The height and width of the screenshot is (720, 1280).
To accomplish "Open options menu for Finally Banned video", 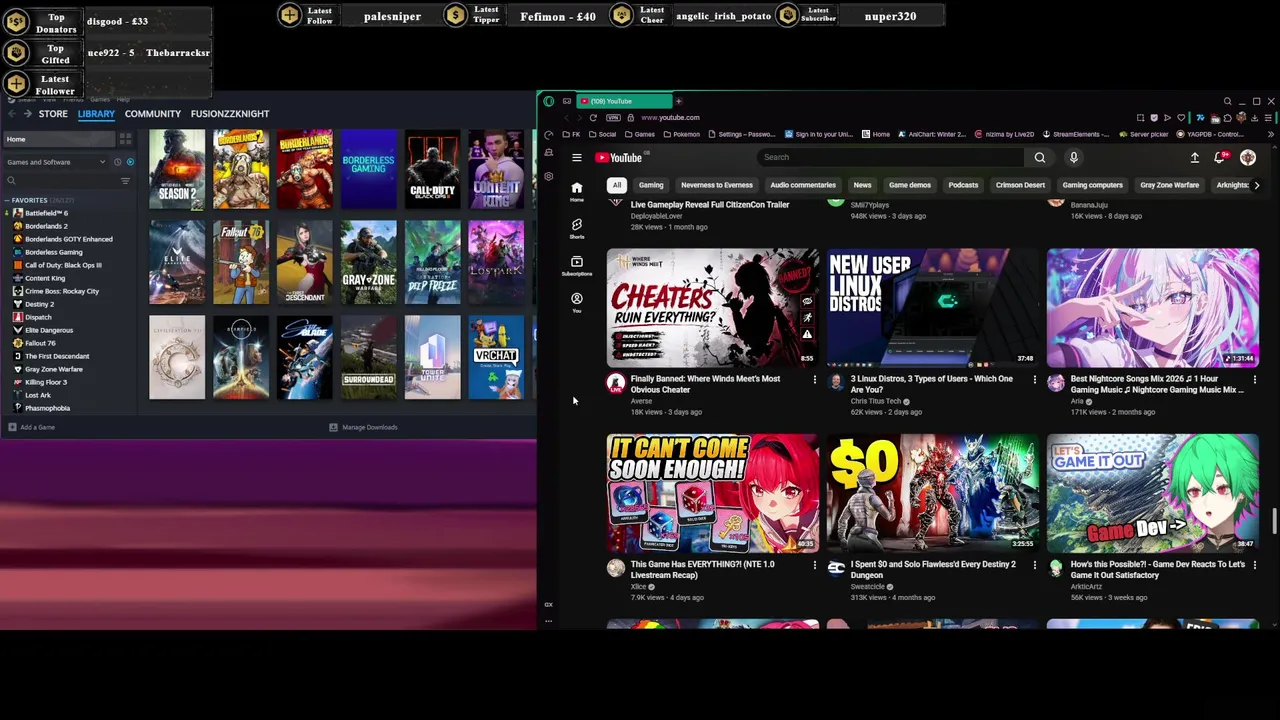I will tap(814, 380).
